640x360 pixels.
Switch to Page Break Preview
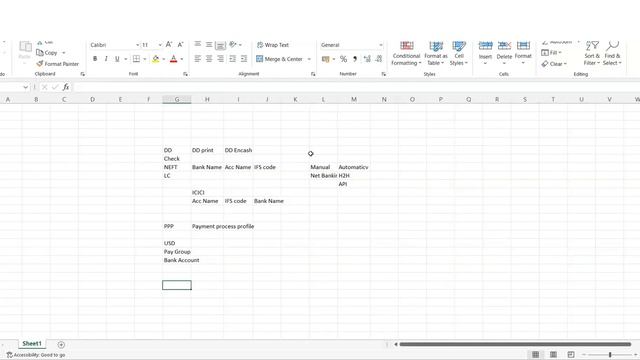click(x=571, y=354)
